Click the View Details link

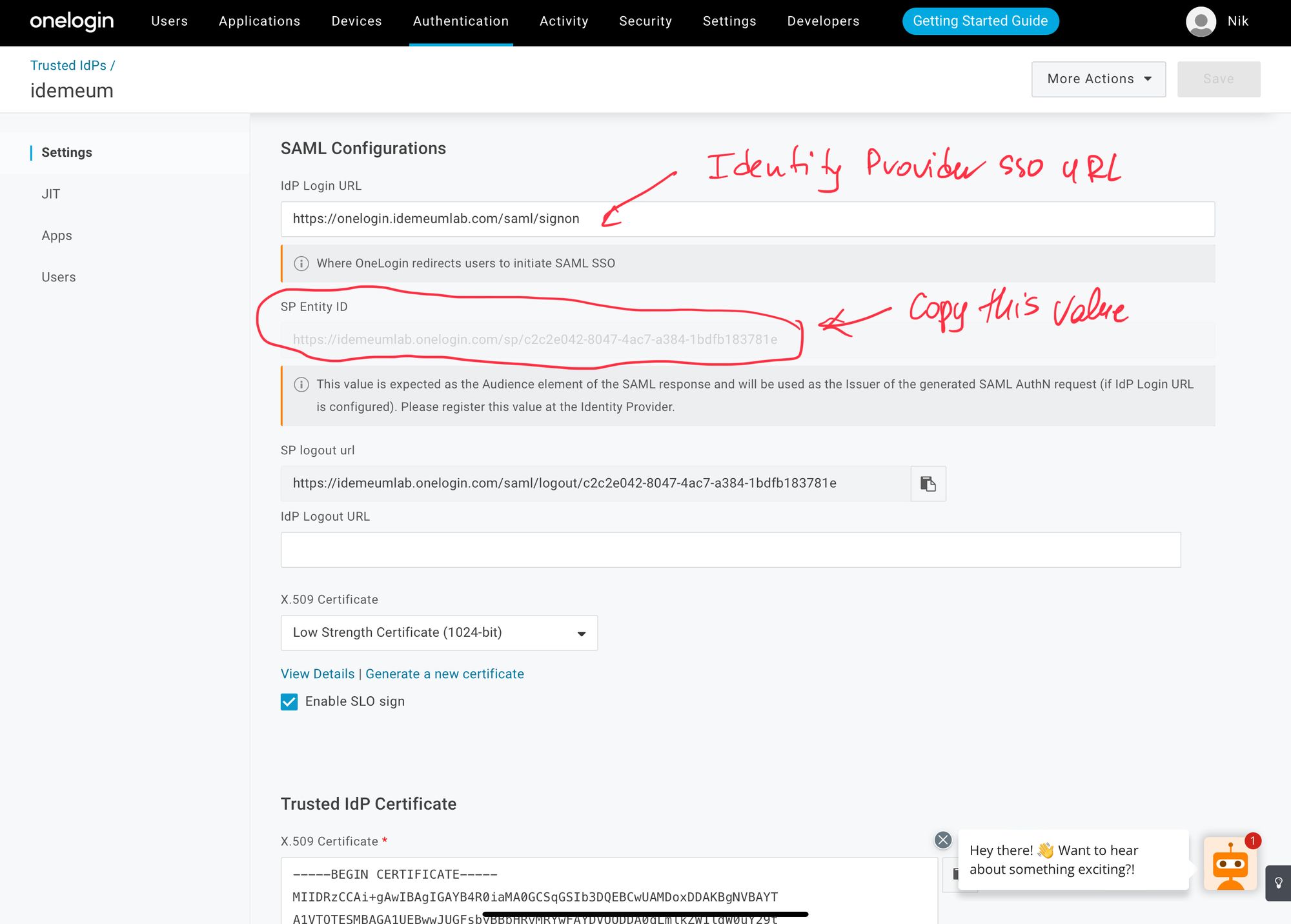tap(318, 674)
